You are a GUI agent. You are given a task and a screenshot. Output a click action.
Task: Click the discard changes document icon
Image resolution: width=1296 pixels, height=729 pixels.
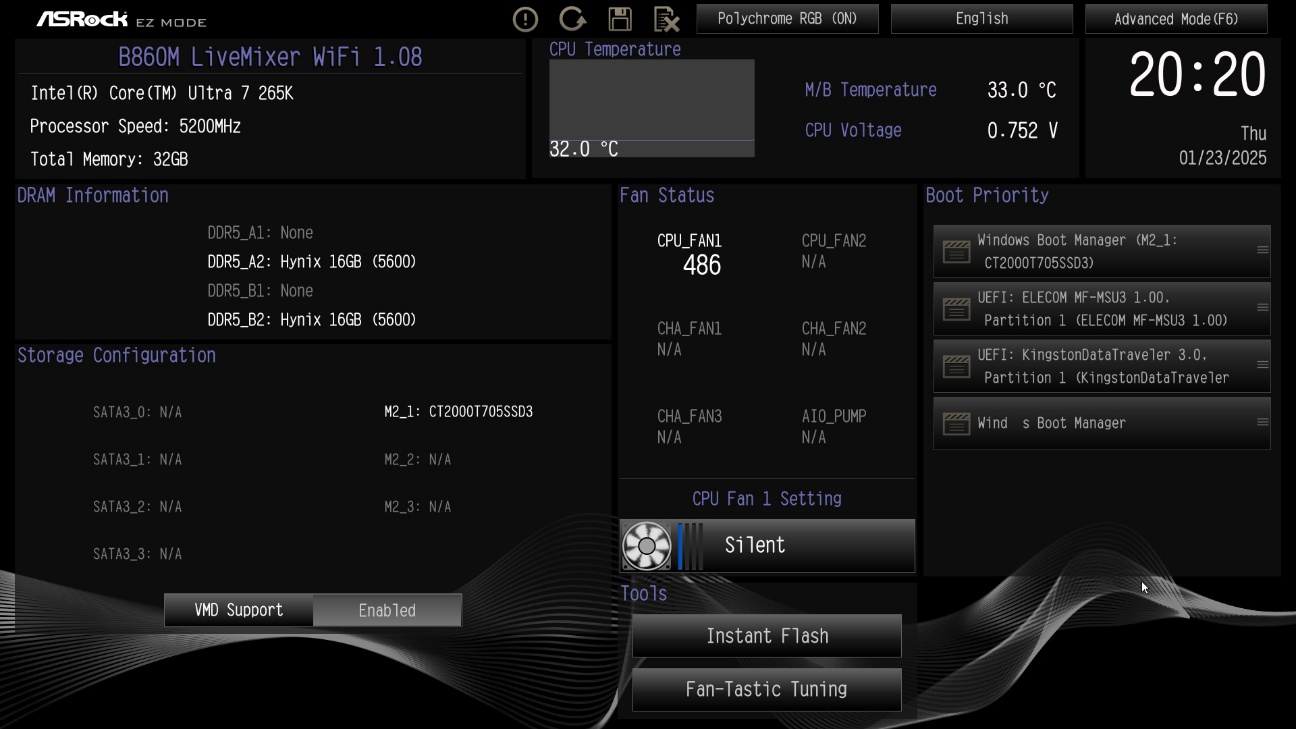tap(666, 19)
